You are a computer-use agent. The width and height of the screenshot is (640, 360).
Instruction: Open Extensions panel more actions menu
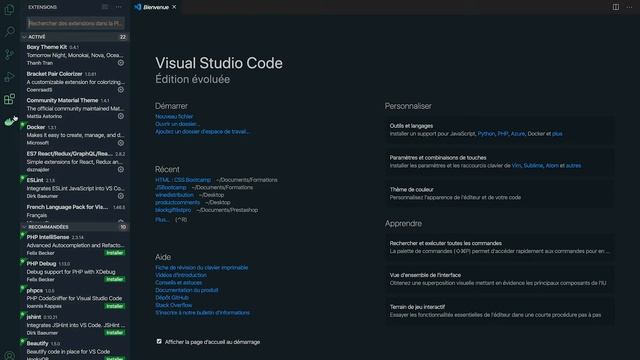click(x=118, y=7)
